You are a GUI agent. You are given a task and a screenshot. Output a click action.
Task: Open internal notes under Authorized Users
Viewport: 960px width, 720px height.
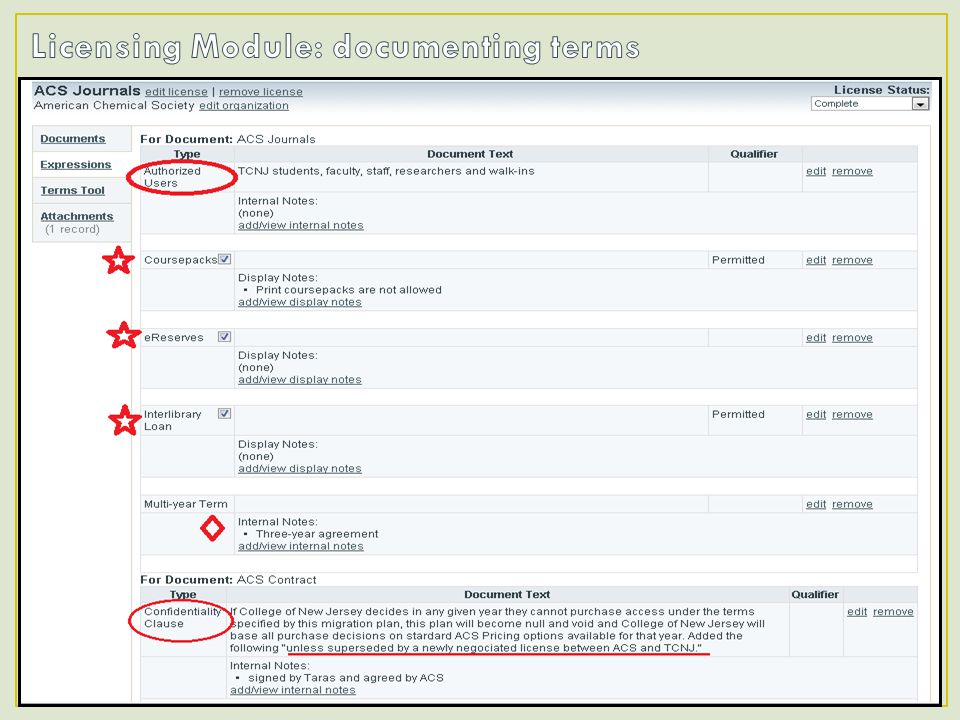point(301,225)
